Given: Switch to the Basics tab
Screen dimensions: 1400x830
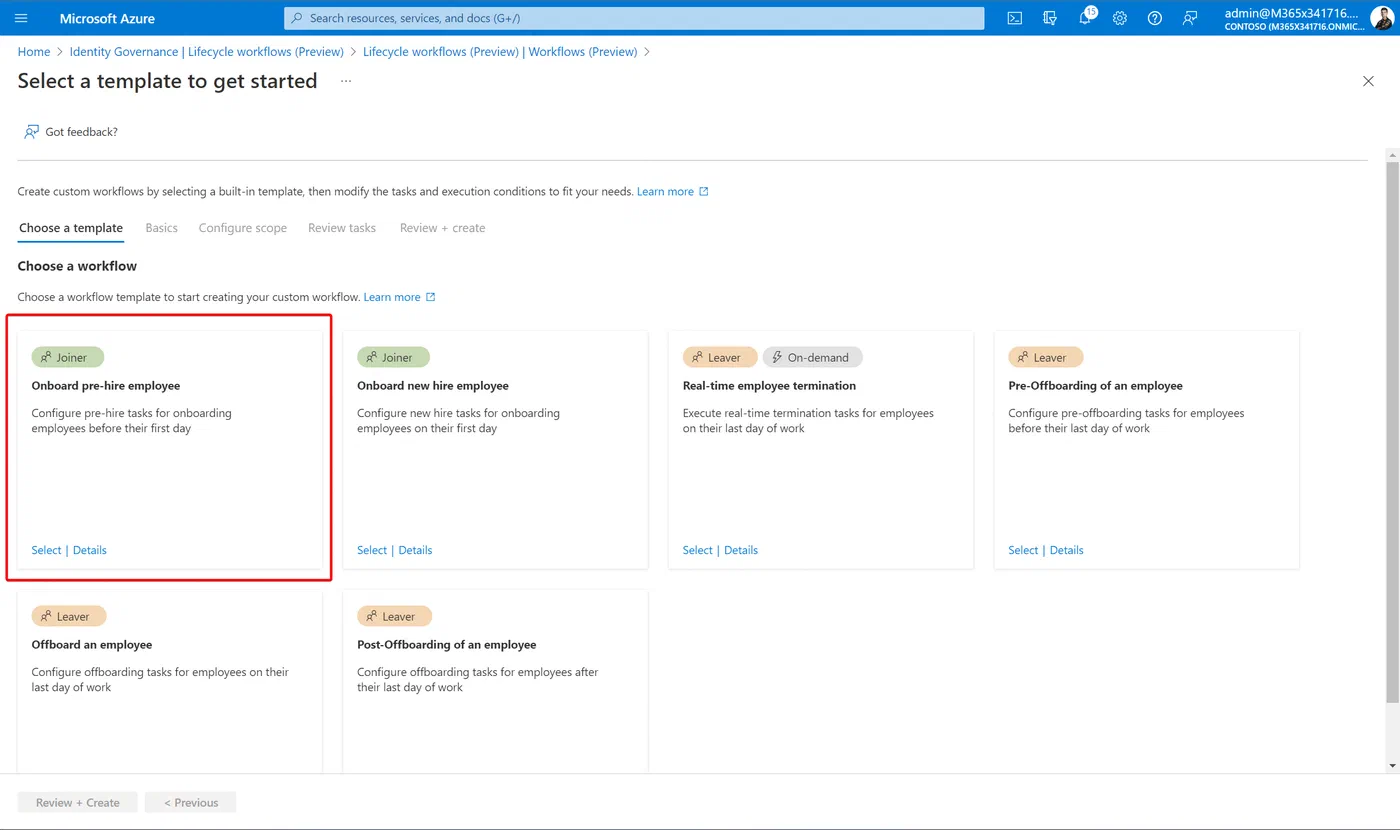Looking at the screenshot, I should [x=161, y=228].
